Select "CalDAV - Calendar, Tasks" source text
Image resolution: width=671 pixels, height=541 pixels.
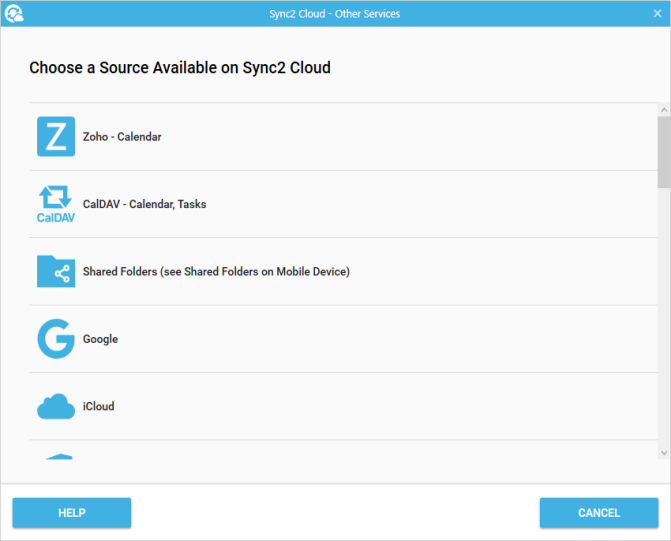coord(144,204)
